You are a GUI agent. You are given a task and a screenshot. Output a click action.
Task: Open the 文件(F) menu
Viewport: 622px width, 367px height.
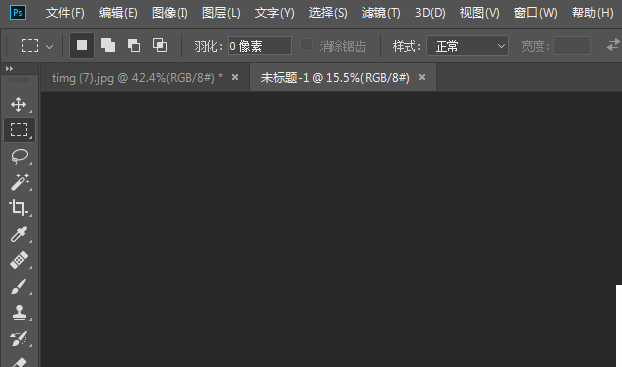coord(65,13)
